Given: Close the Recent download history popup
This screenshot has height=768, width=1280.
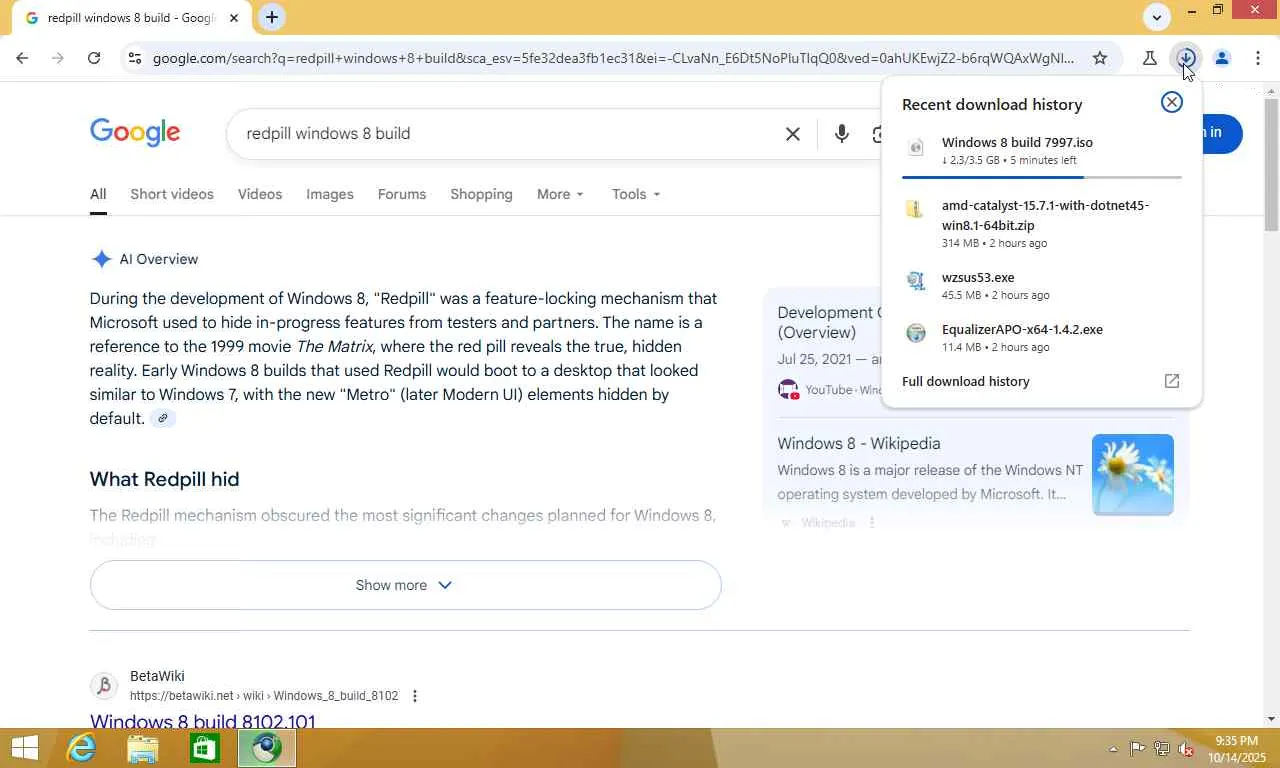Looking at the screenshot, I should [1172, 102].
